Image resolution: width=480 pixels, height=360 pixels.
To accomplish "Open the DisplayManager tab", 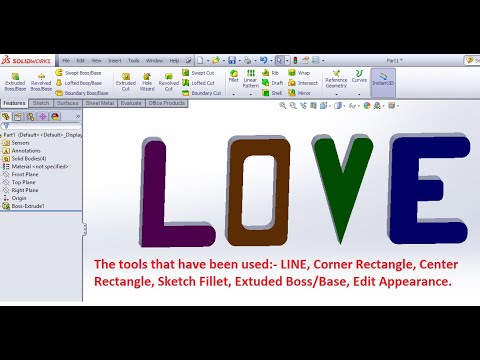I will point(55,116).
